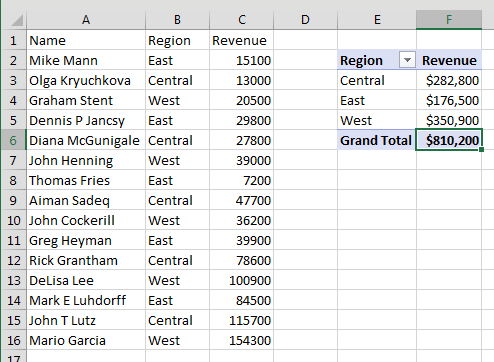Select column A header
Image resolution: width=494 pixels, height=362 pixels.
86,20
